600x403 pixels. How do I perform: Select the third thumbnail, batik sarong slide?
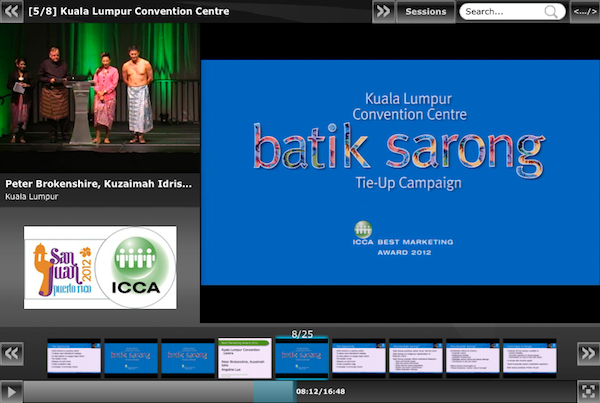pos(188,358)
